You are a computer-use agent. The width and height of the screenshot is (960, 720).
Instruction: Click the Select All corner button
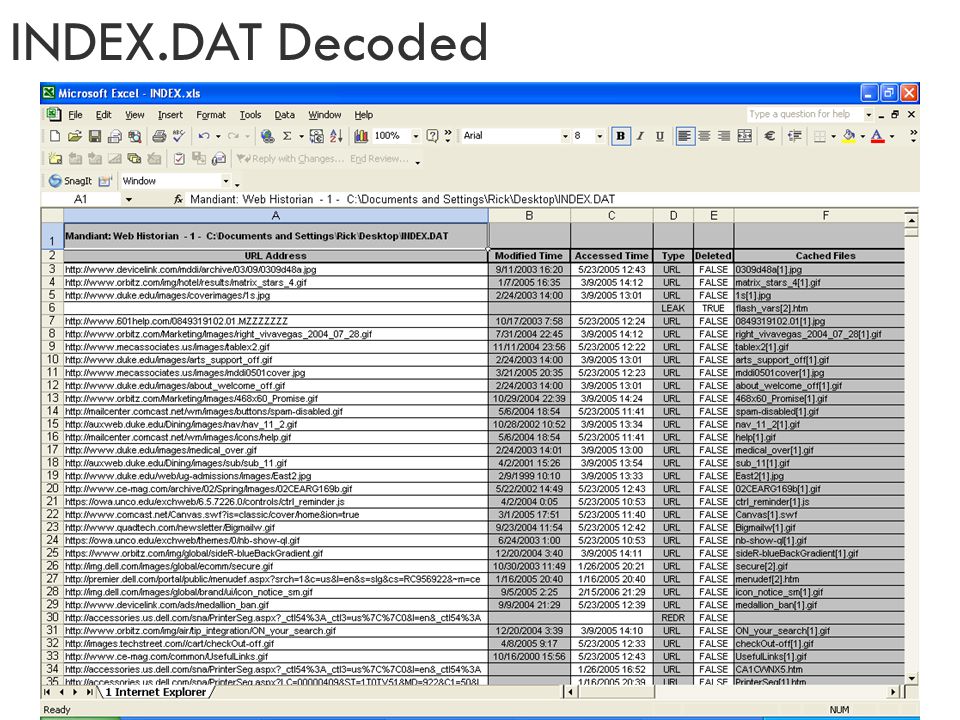(52, 216)
